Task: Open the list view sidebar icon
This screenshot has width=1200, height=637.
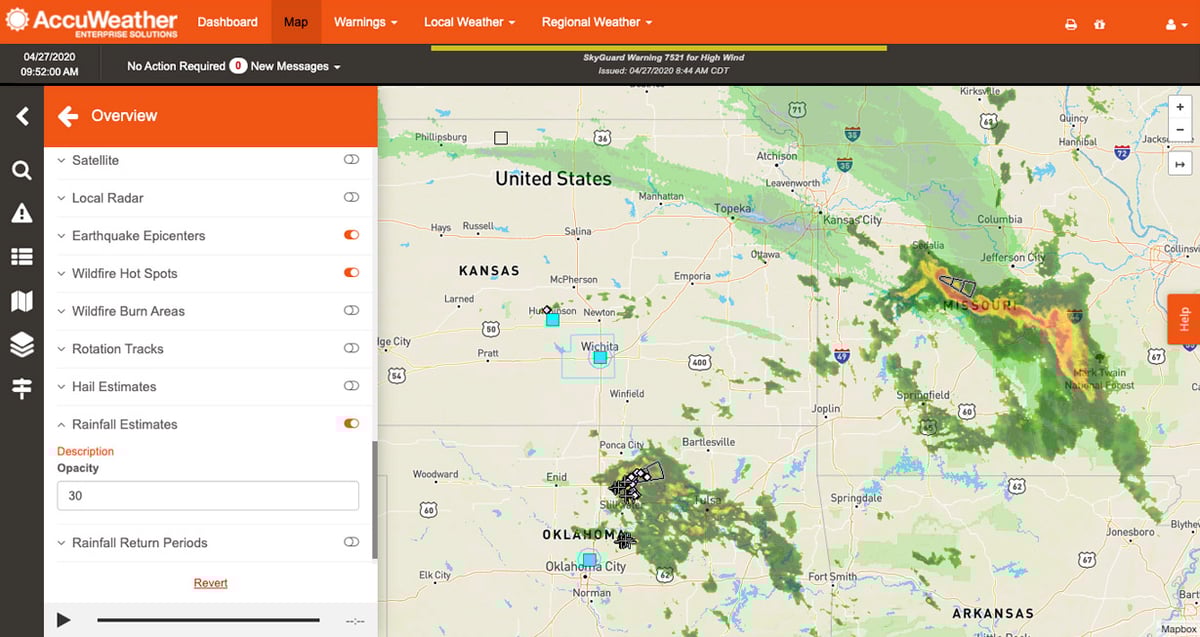Action: coord(21,257)
